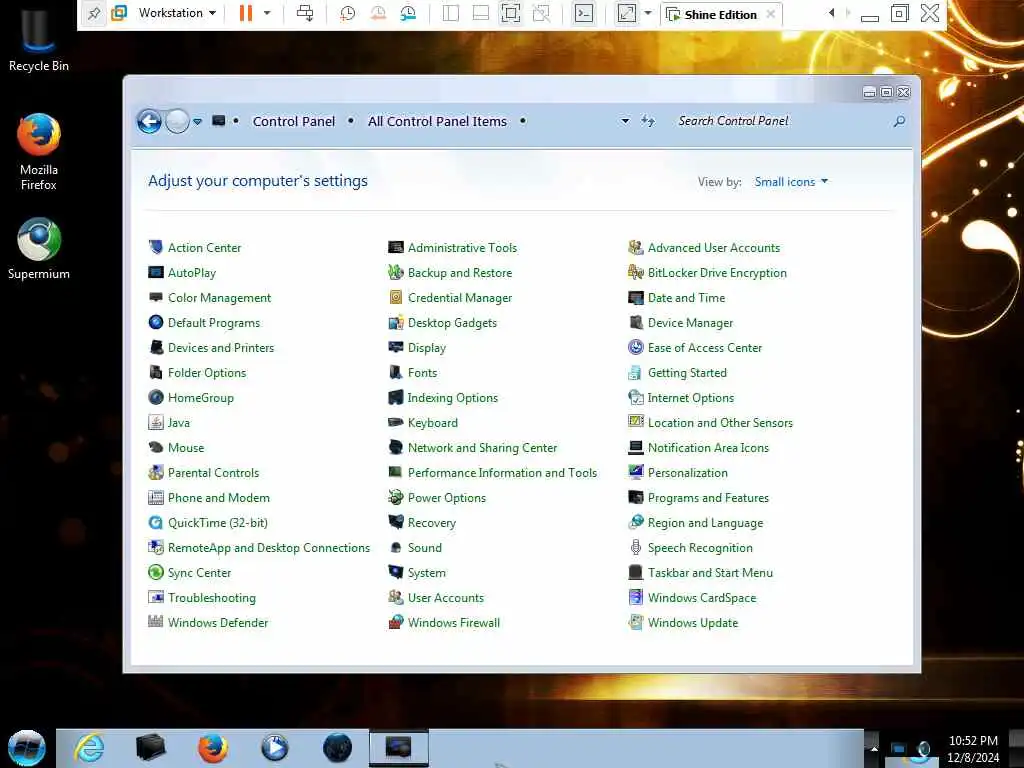Screen dimensions: 1024x768
Task: Open Default Programs icon
Action: point(155,323)
